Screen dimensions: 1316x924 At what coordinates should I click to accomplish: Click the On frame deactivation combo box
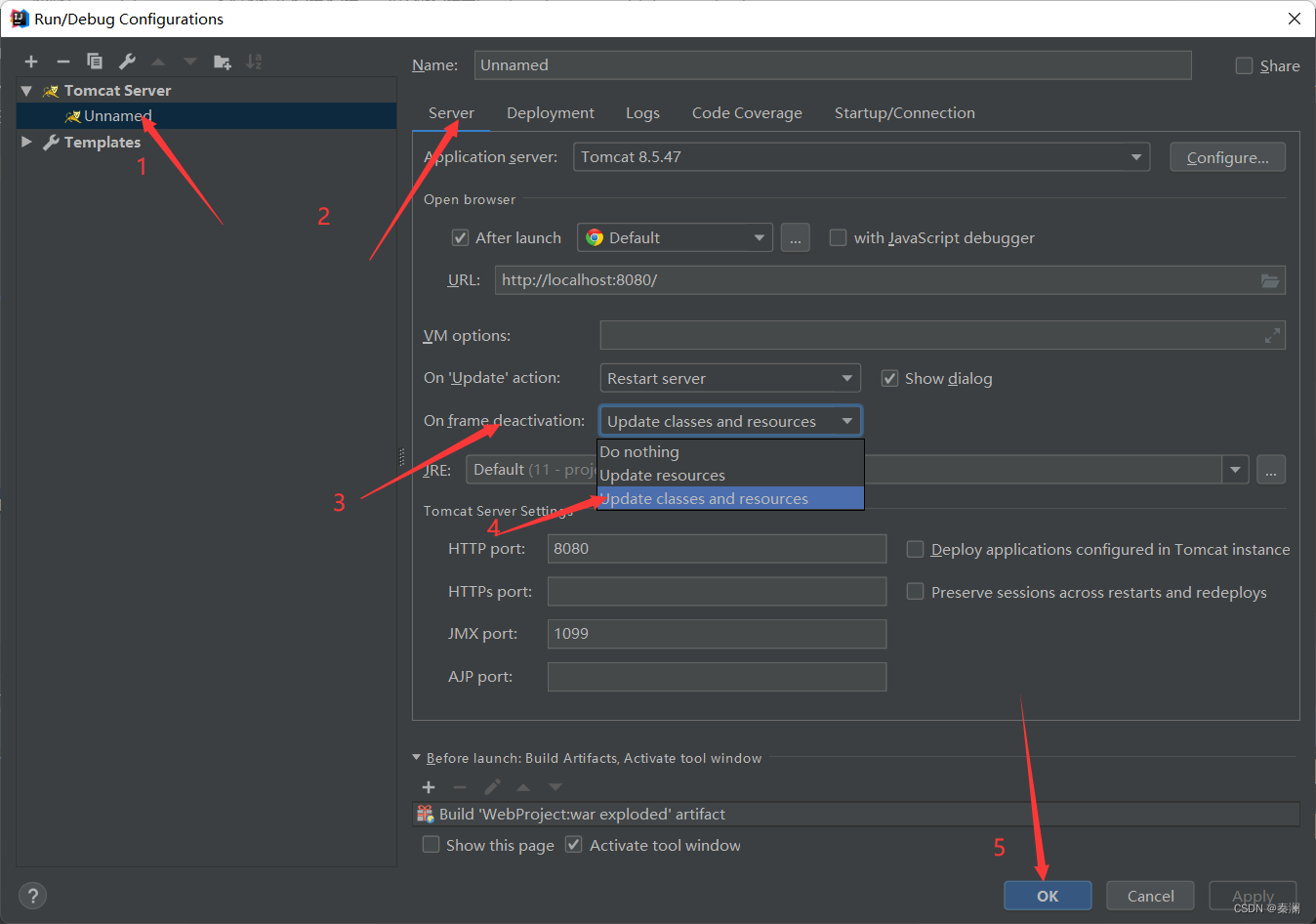730,421
